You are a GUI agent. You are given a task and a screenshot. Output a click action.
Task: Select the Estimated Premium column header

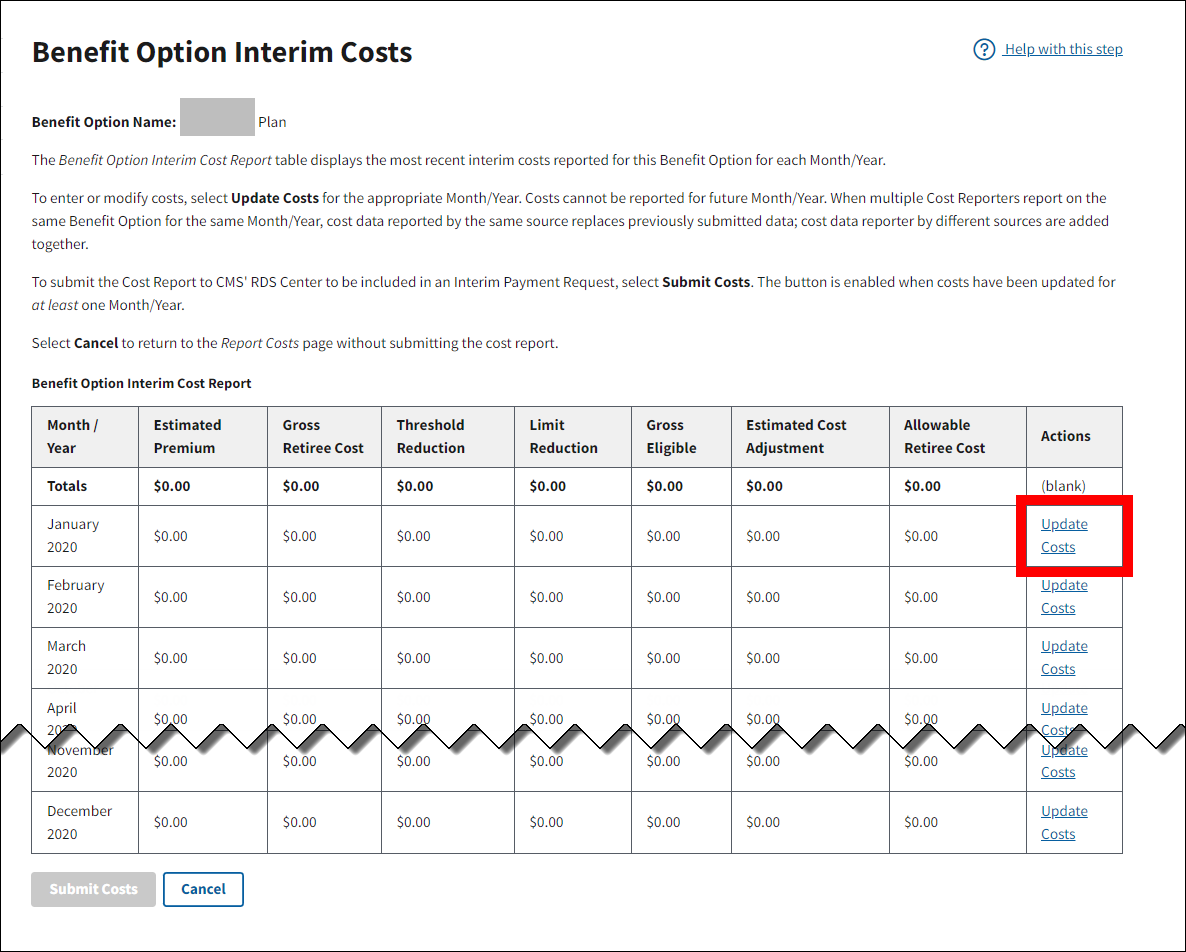click(187, 436)
